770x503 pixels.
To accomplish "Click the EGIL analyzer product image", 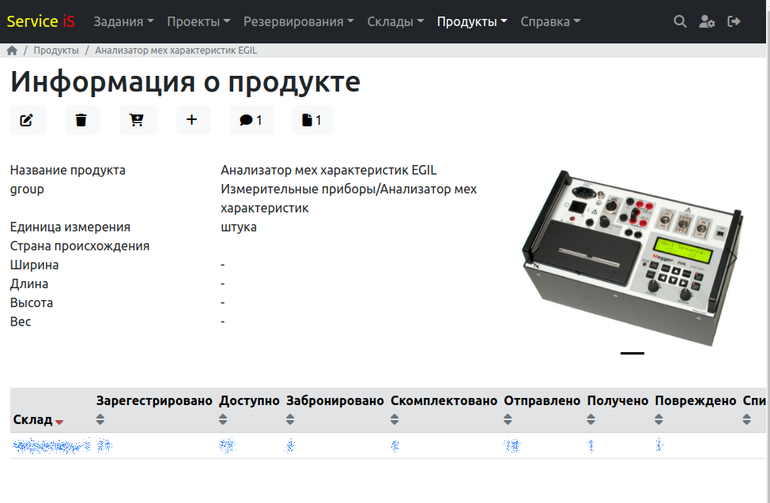I will [632, 256].
